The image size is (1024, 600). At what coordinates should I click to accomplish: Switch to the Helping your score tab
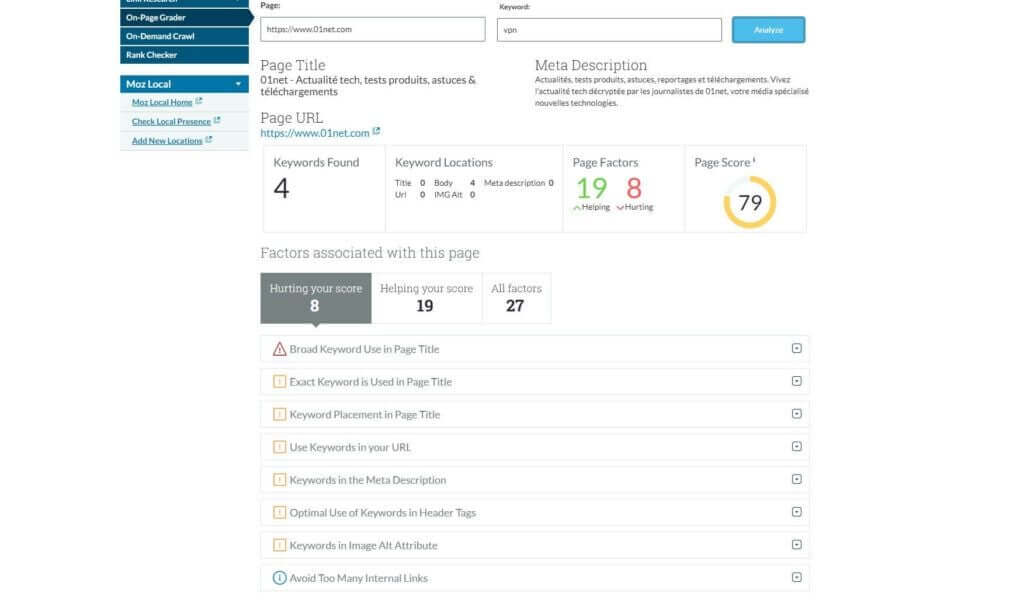click(426, 297)
